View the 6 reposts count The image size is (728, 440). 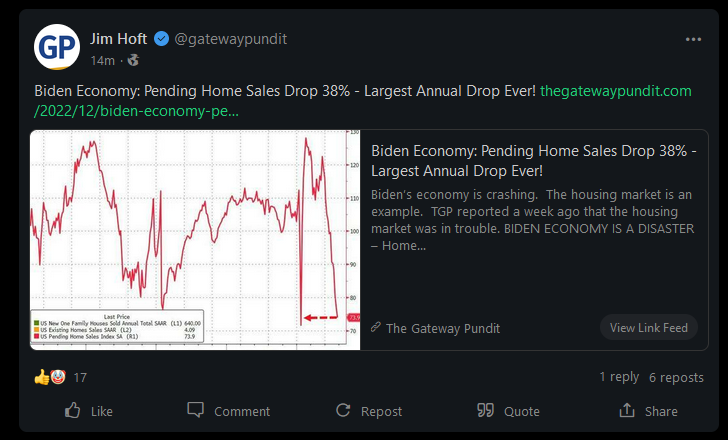click(x=676, y=377)
